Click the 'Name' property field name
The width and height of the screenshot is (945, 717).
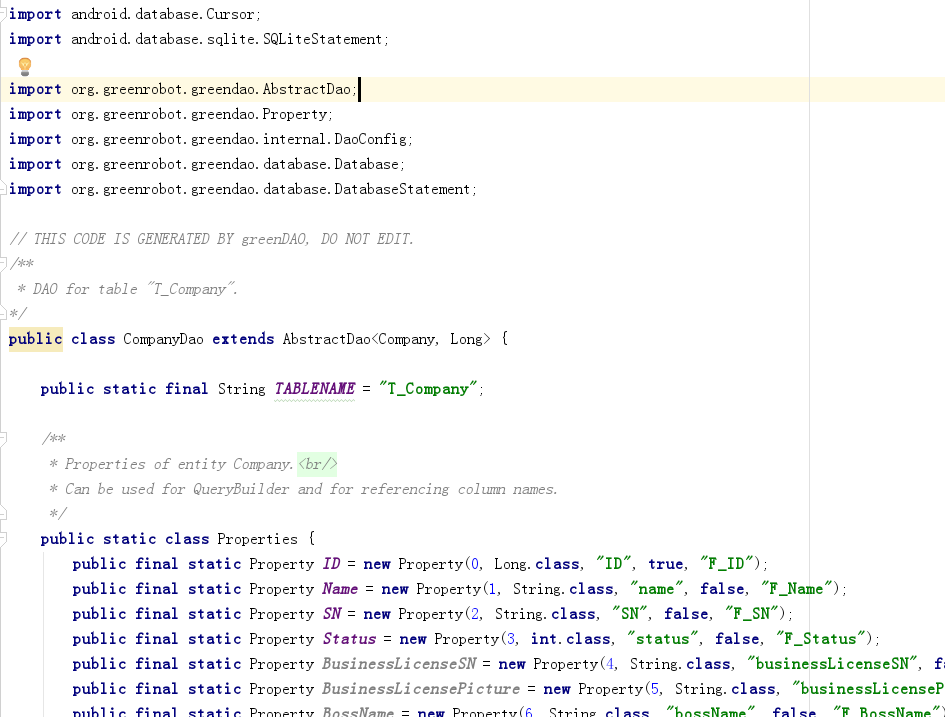(x=340, y=589)
